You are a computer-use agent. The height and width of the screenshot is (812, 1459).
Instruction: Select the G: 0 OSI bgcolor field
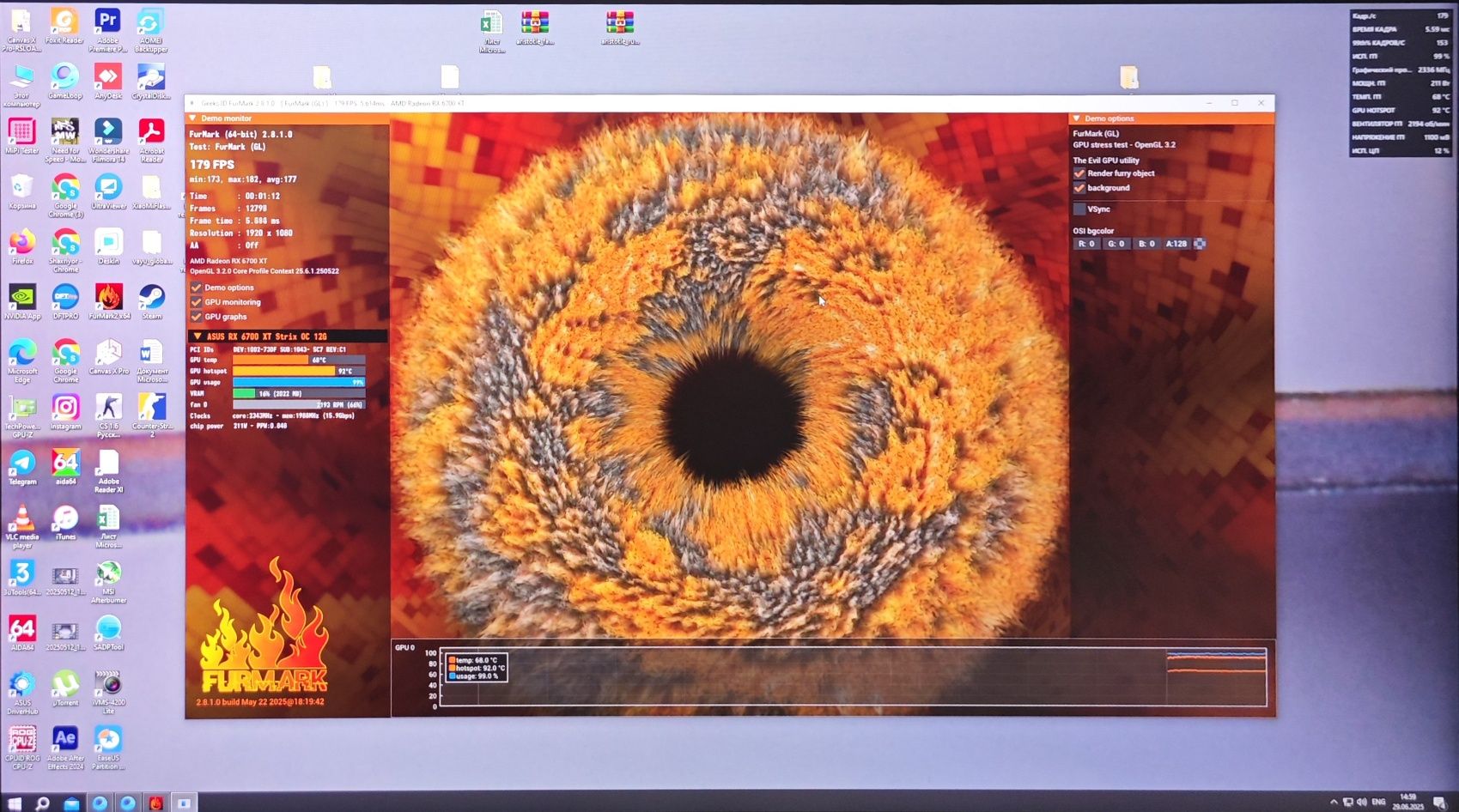click(x=1116, y=244)
